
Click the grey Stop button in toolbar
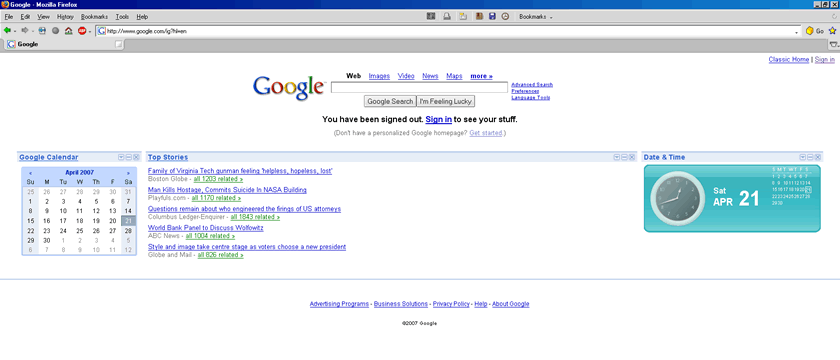(55, 31)
